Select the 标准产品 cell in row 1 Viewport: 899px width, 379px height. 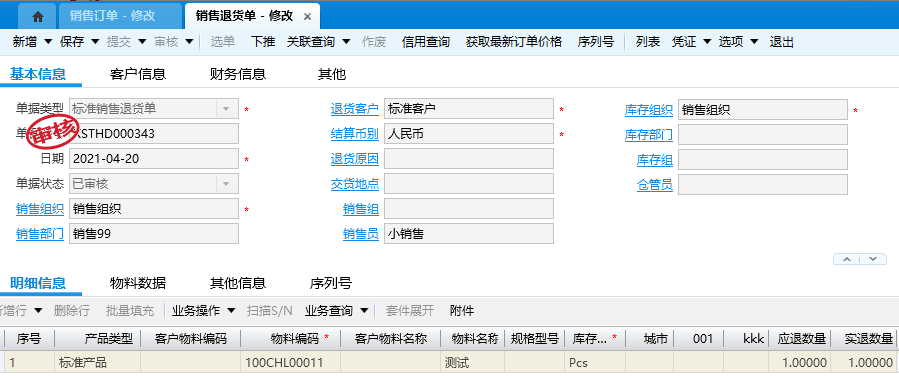pos(97,363)
